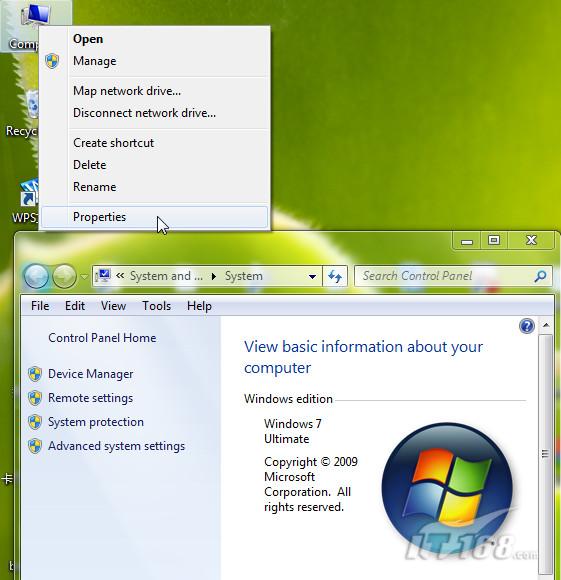Maximize the System window
Viewport: 561px width, 580px height.
point(494,241)
